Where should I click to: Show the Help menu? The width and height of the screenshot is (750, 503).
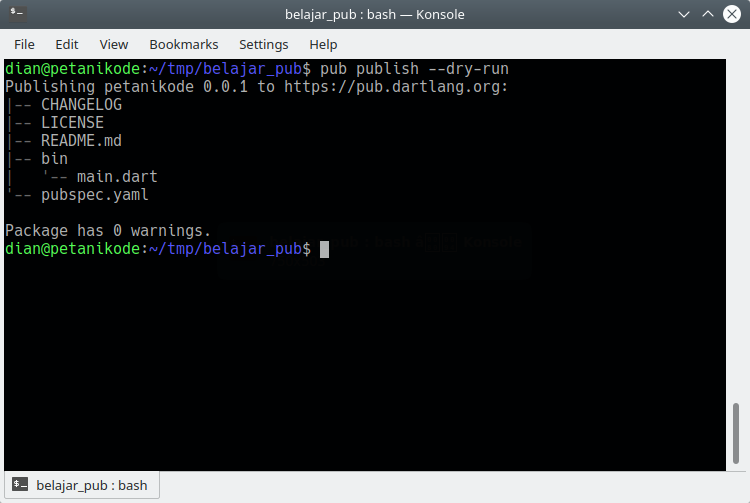323,44
